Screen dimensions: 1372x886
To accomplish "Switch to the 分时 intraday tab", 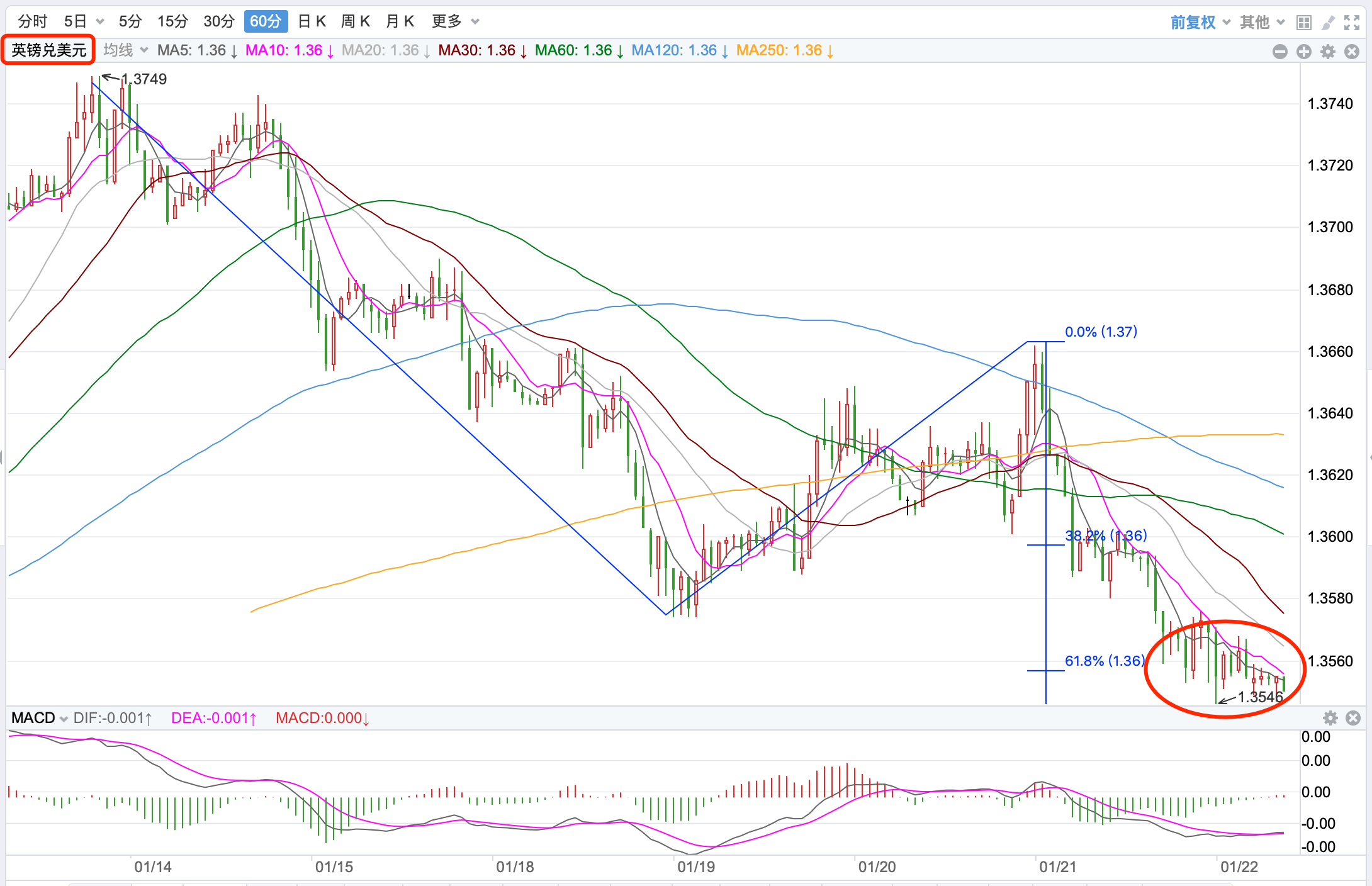I will (x=33, y=21).
